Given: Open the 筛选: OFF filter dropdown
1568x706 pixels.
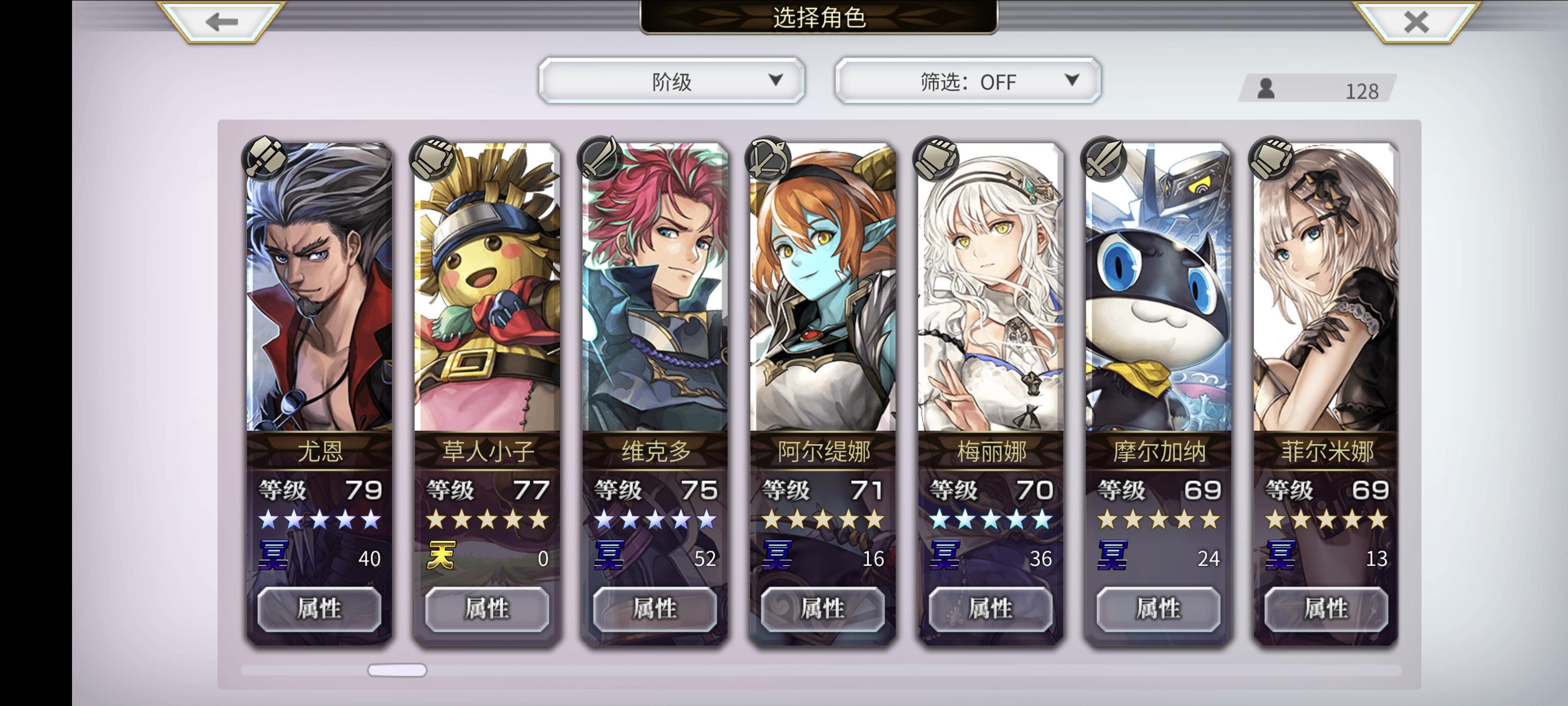Looking at the screenshot, I should click(968, 80).
